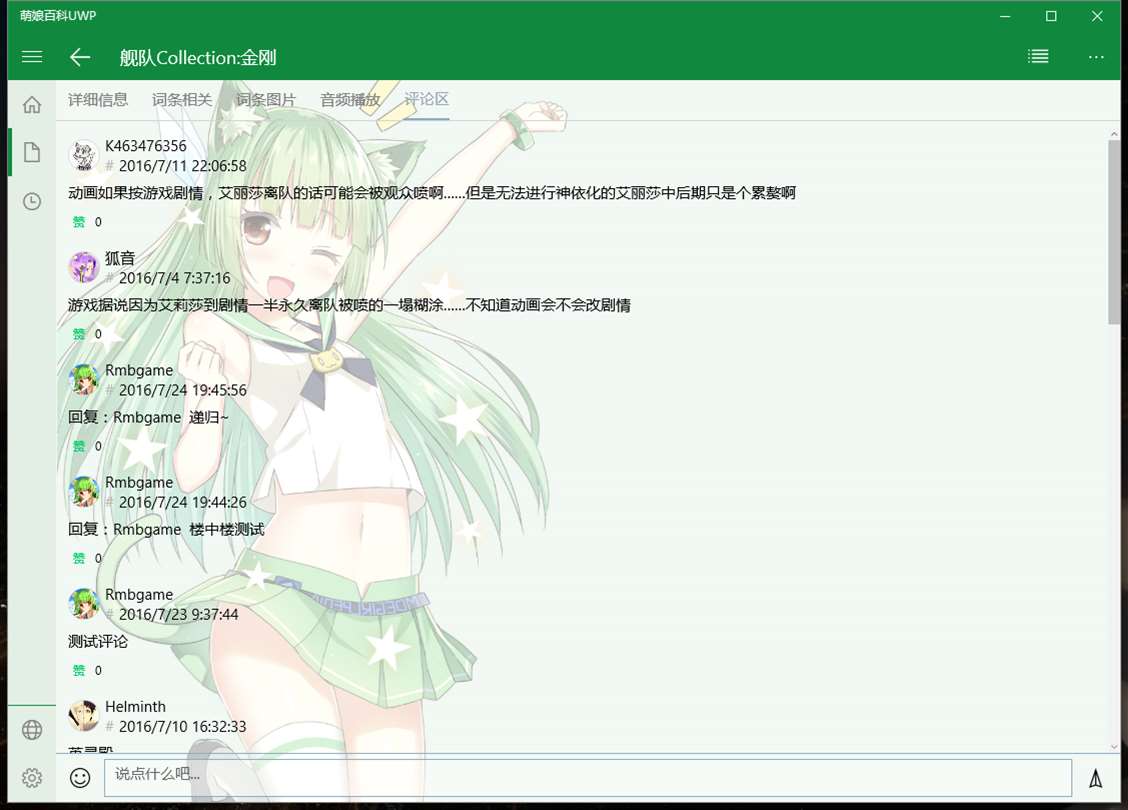Like 狐音's comment

click(x=78, y=334)
